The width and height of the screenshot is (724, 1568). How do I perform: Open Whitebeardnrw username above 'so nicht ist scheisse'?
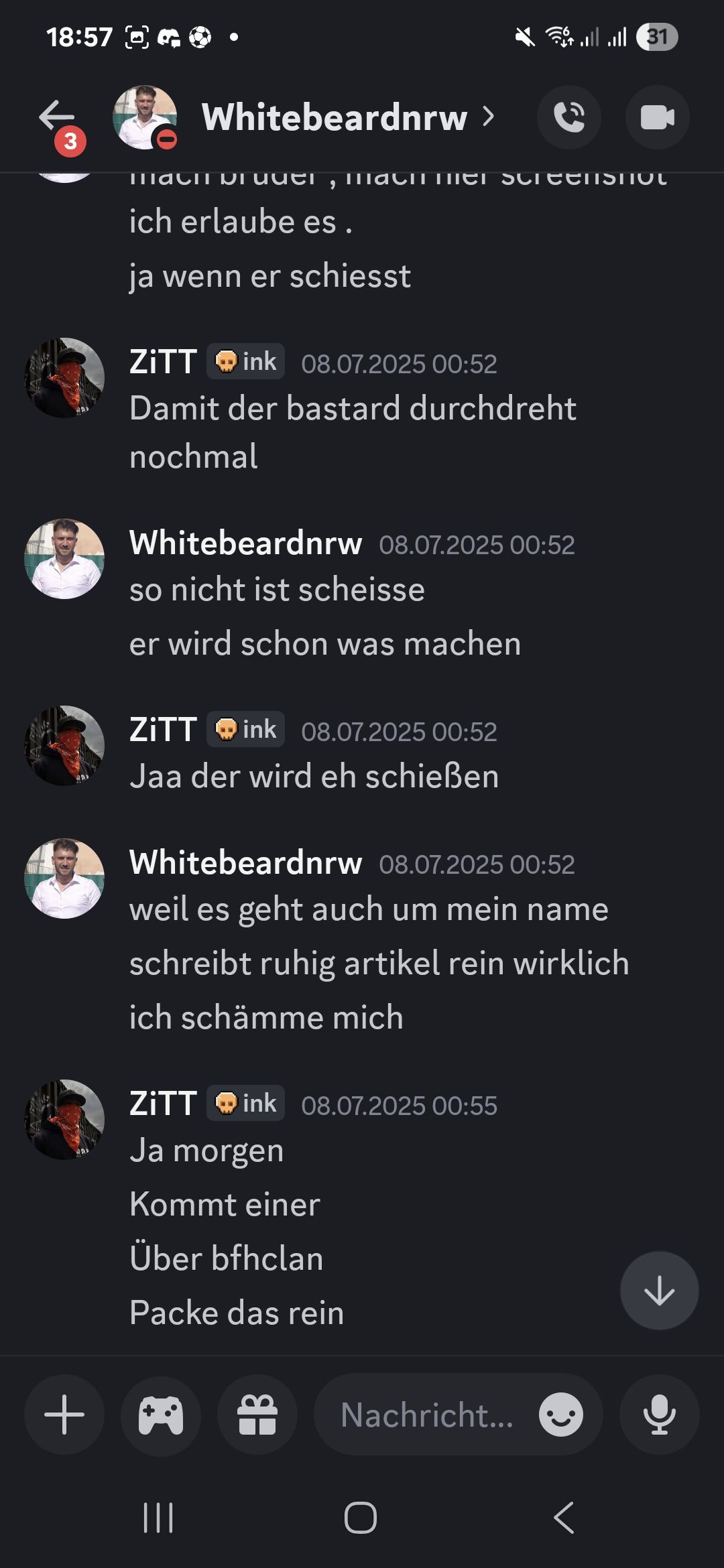click(x=246, y=543)
